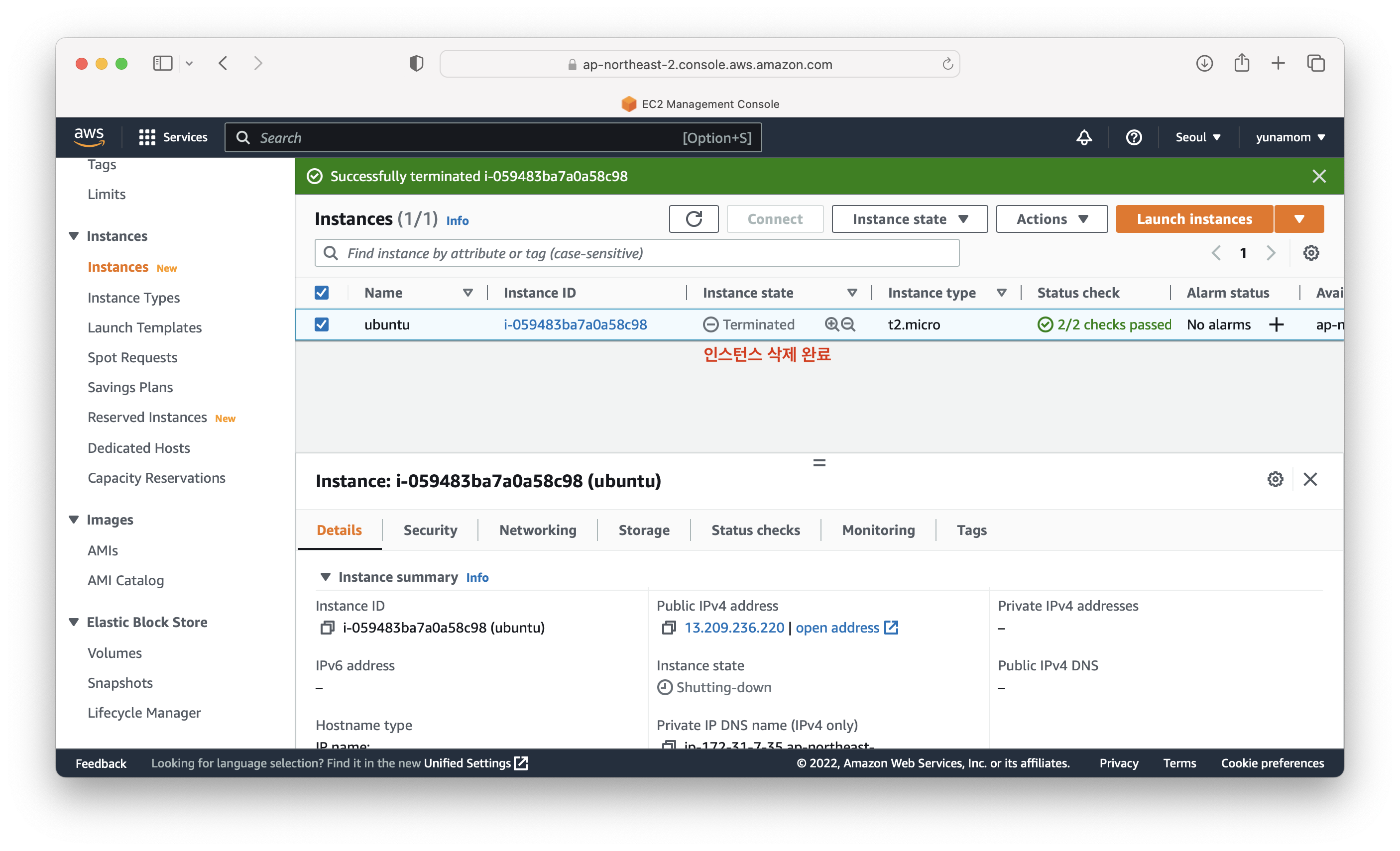
Task: Open the Seoul region selector
Action: click(1198, 137)
